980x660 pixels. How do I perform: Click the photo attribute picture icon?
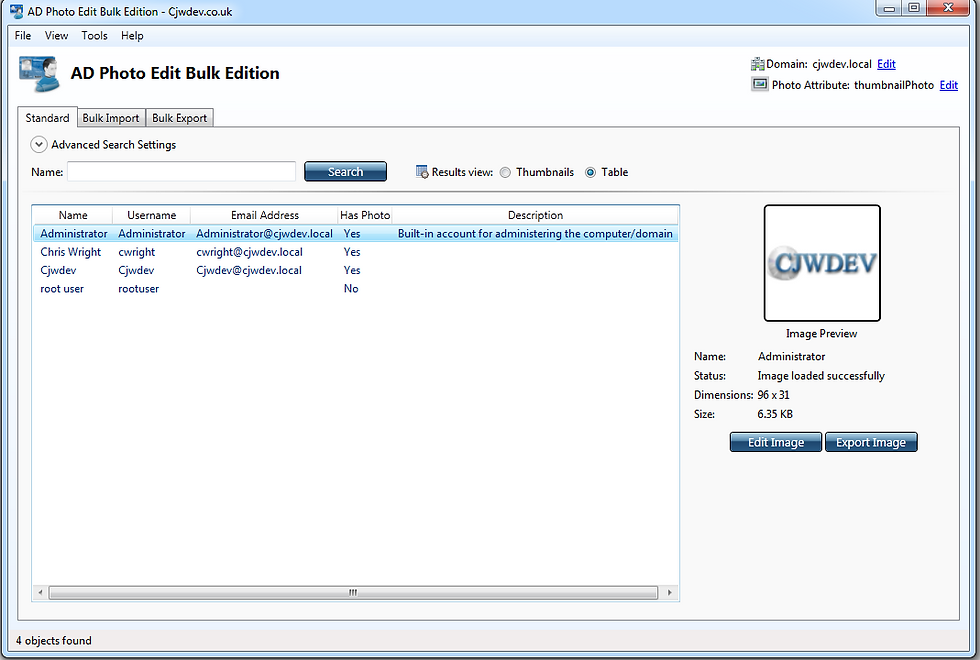click(759, 84)
